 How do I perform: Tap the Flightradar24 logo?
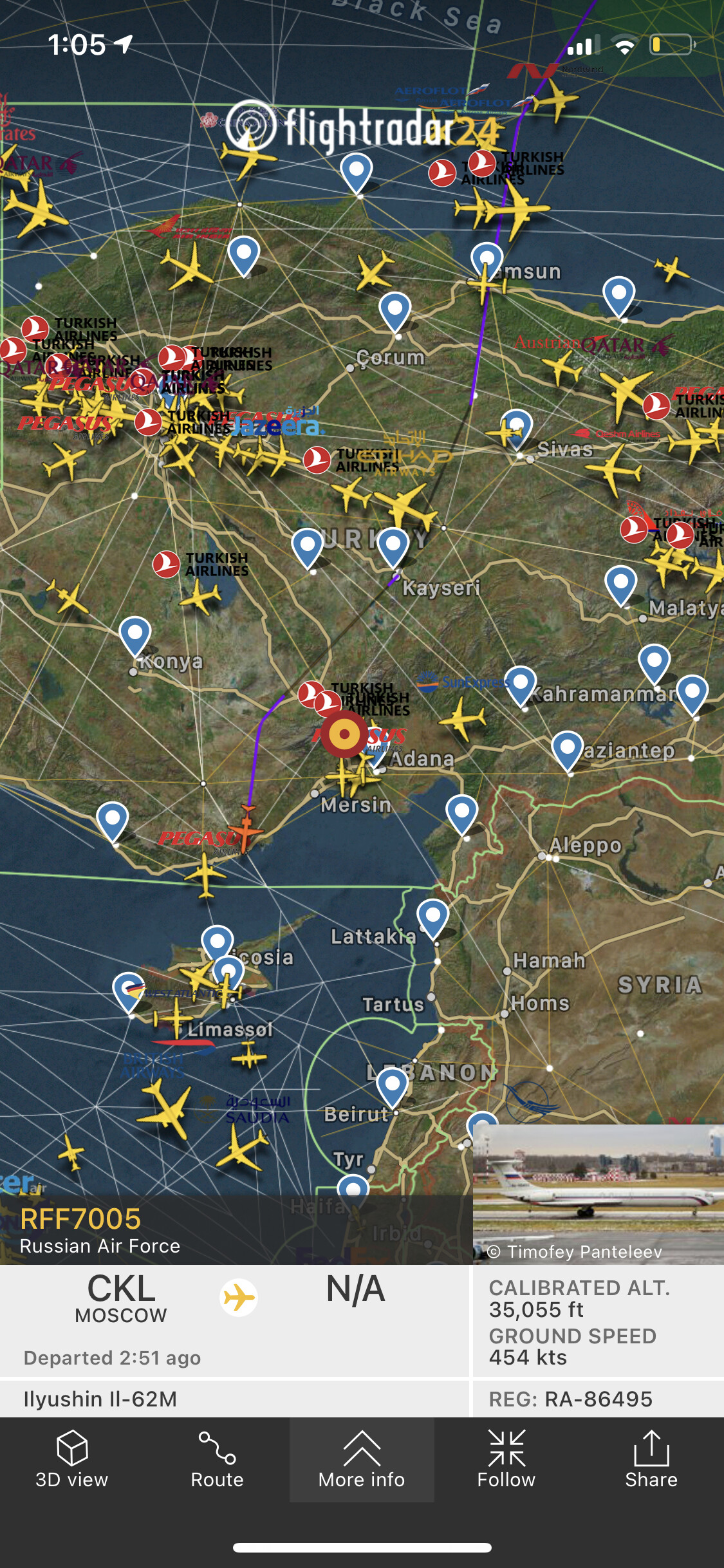(x=362, y=128)
